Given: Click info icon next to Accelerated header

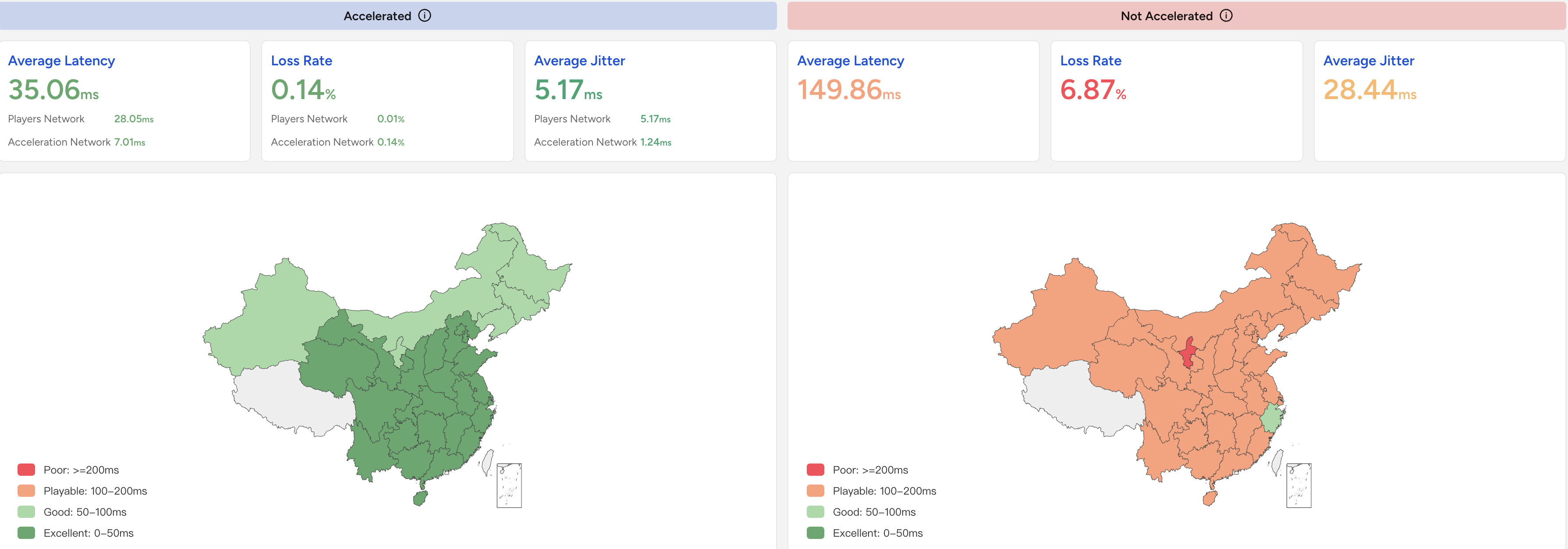Looking at the screenshot, I should coord(424,16).
